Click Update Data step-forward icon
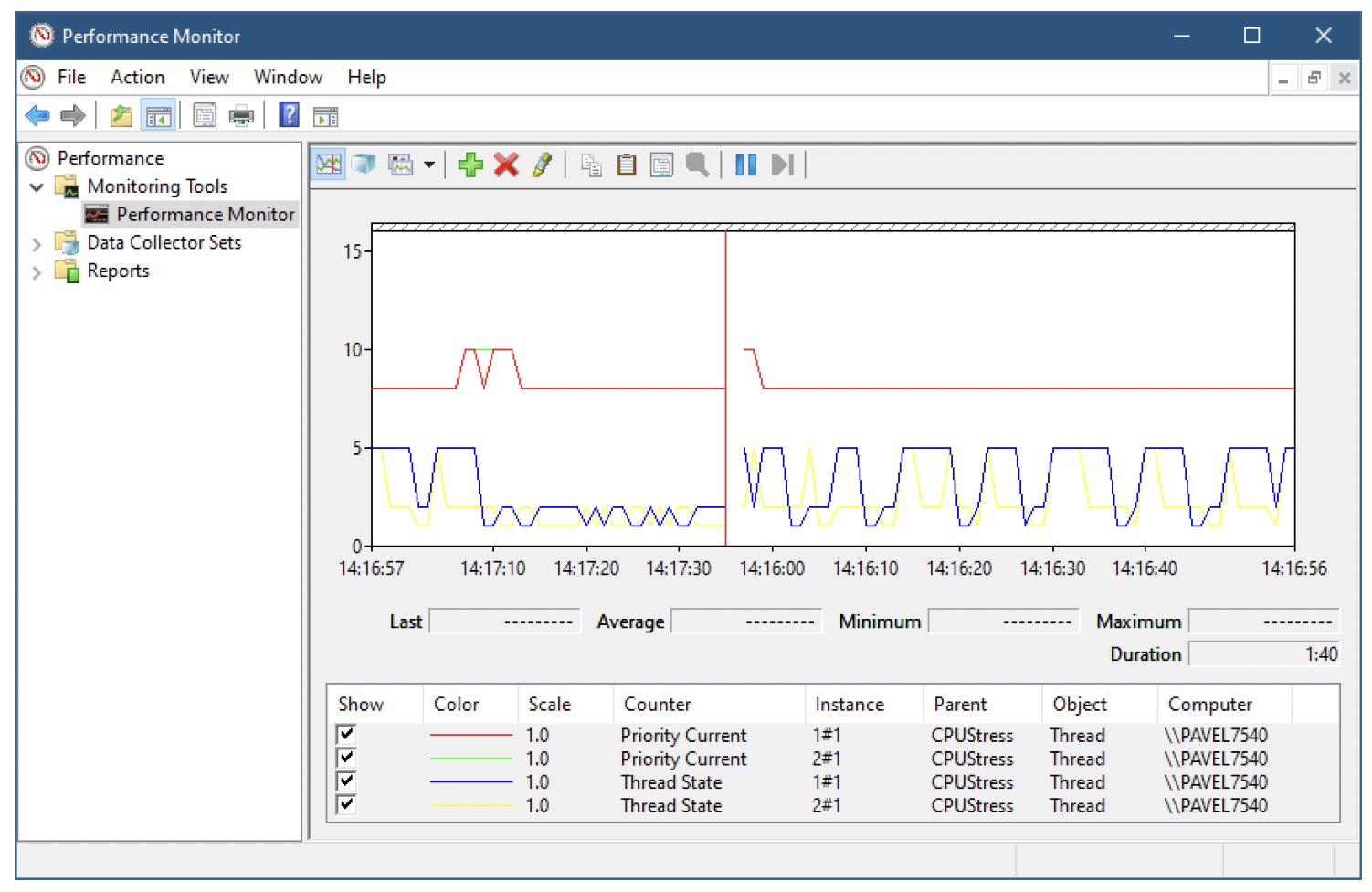This screenshot has width=1372, height=892. pyautogui.click(x=783, y=165)
